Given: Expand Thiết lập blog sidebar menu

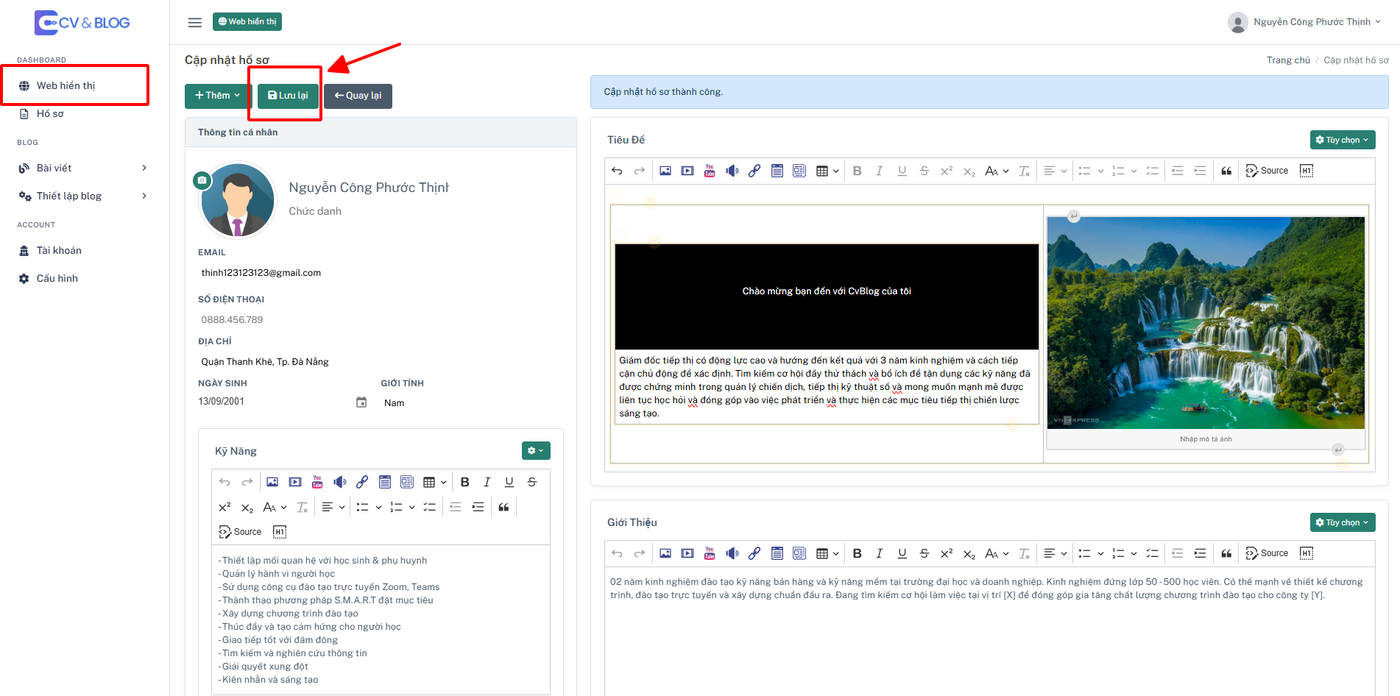Looking at the screenshot, I should [85, 196].
